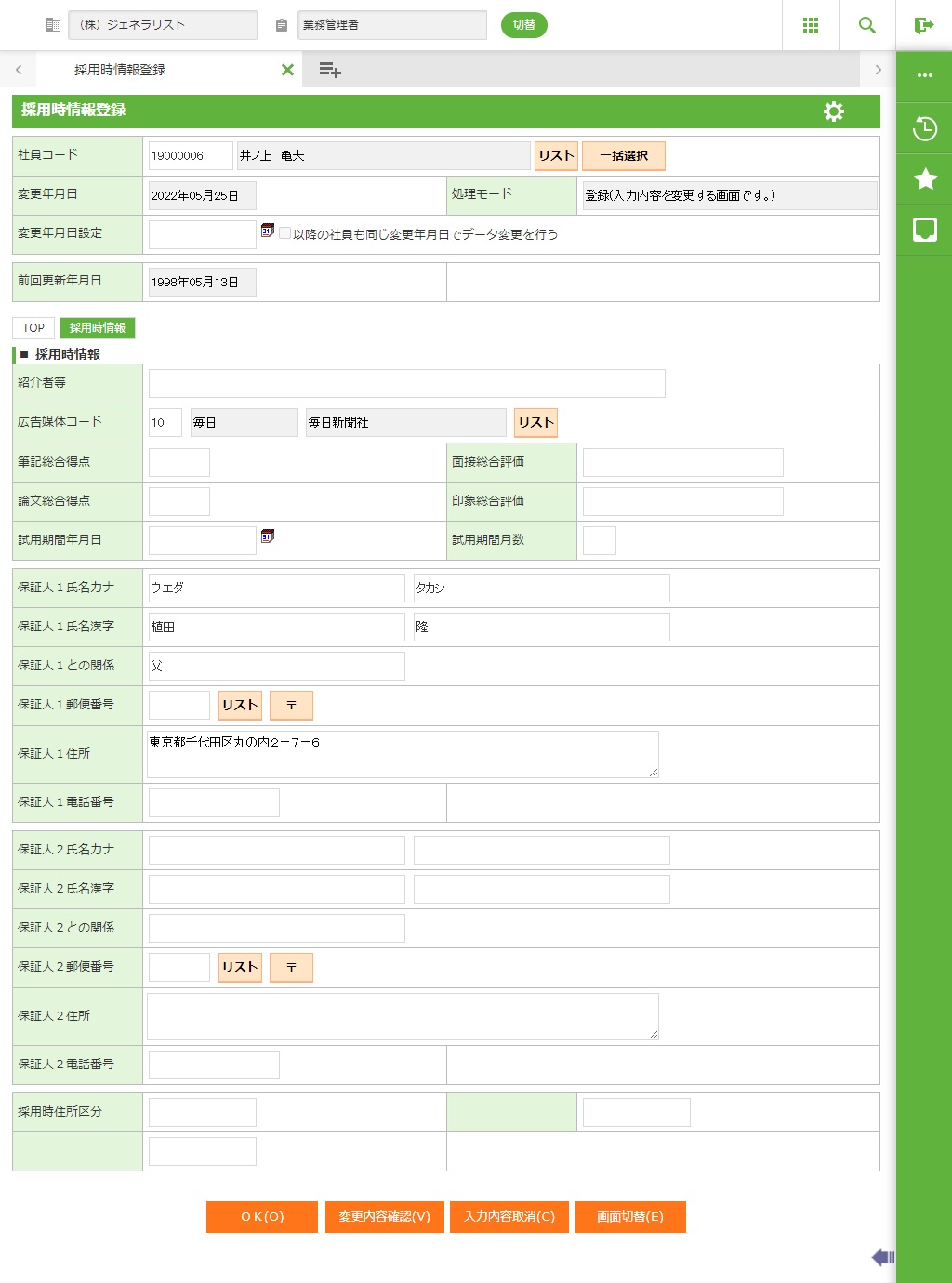Click 保証人1住所 textarea with 東京都千代田区
952x1283 pixels.
(403, 755)
